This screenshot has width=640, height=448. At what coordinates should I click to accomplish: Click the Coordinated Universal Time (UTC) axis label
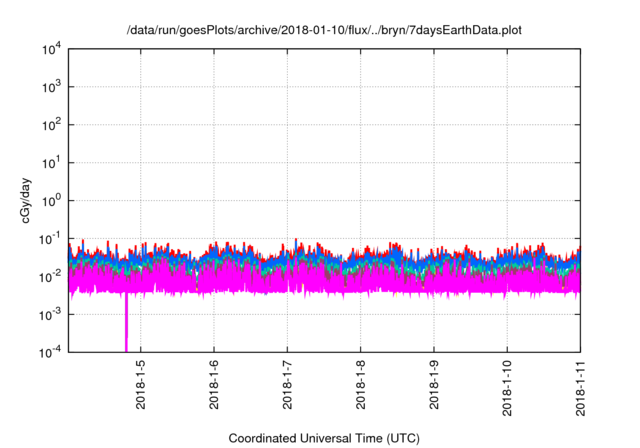[x=324, y=438]
